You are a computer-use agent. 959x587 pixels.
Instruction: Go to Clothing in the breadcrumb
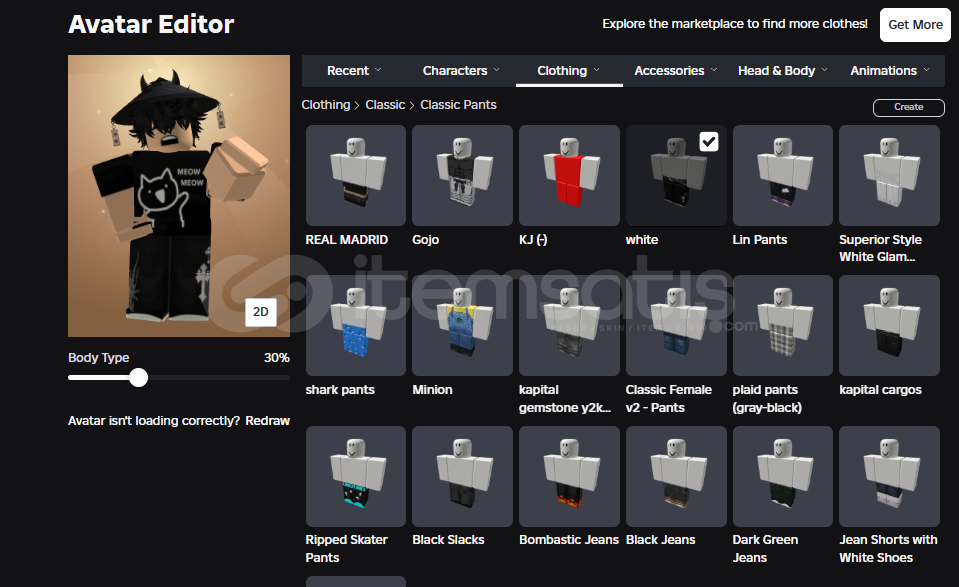tap(325, 105)
